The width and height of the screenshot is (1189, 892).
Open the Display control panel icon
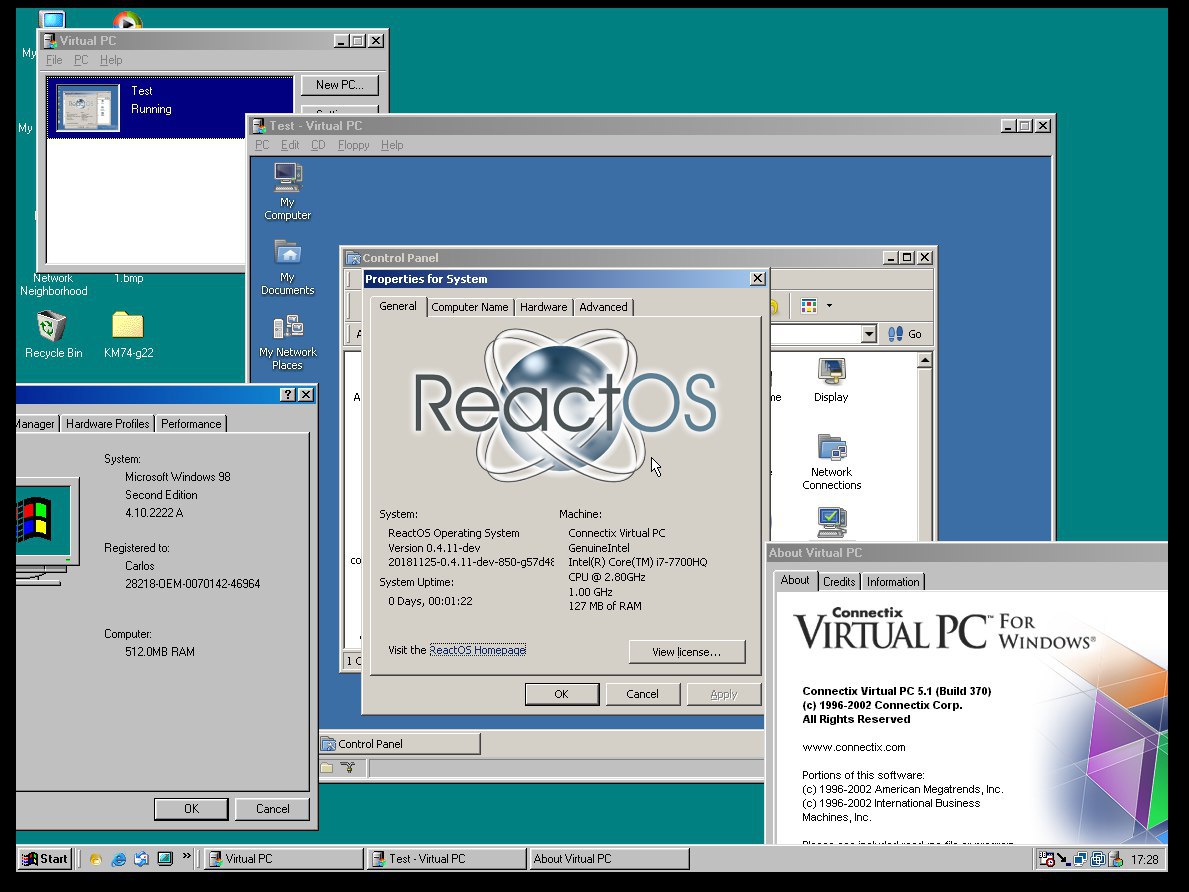point(831,380)
